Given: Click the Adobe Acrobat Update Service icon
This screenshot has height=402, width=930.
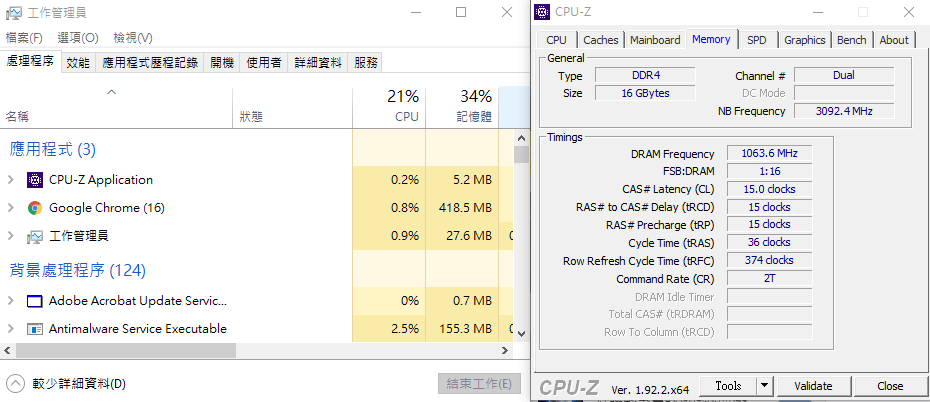Looking at the screenshot, I should (35, 301).
